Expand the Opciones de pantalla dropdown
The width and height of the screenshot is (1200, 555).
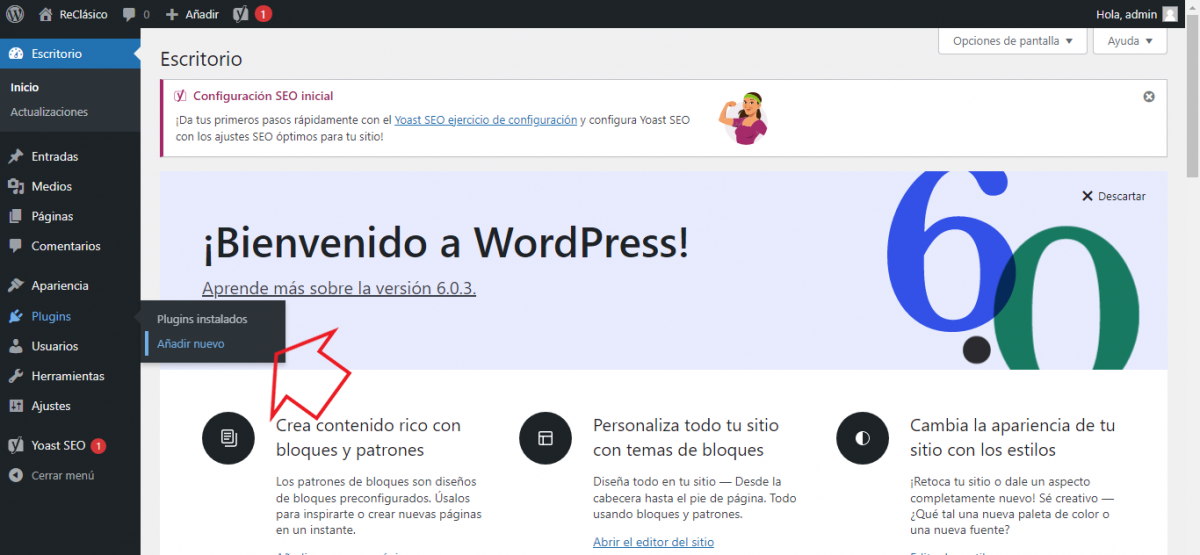pyautogui.click(x=1012, y=41)
